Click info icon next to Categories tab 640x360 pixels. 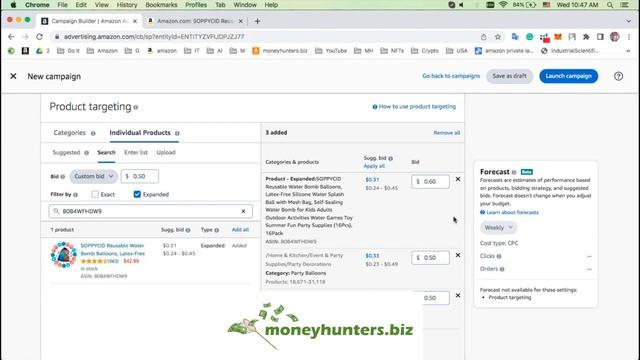pos(93,133)
